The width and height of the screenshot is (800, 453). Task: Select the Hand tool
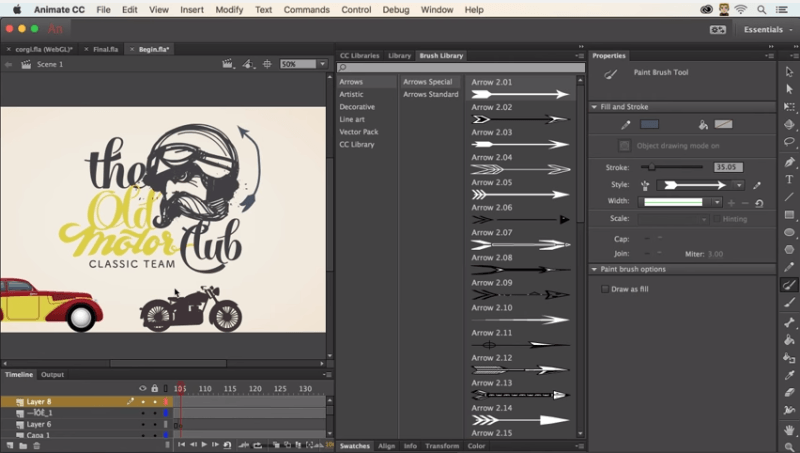pos(790,429)
